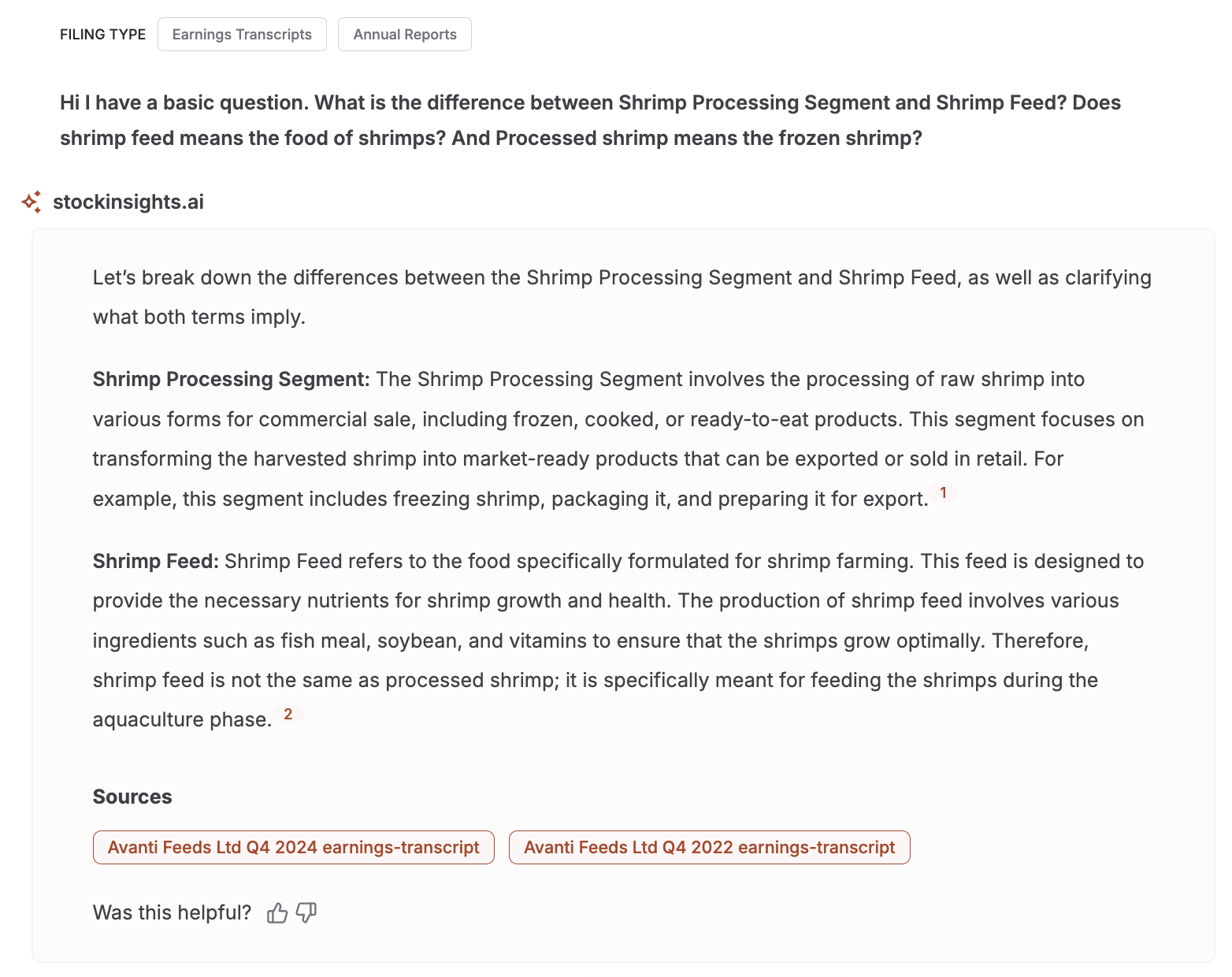
Task: Click the thumbs up helpful icon
Action: (277, 913)
